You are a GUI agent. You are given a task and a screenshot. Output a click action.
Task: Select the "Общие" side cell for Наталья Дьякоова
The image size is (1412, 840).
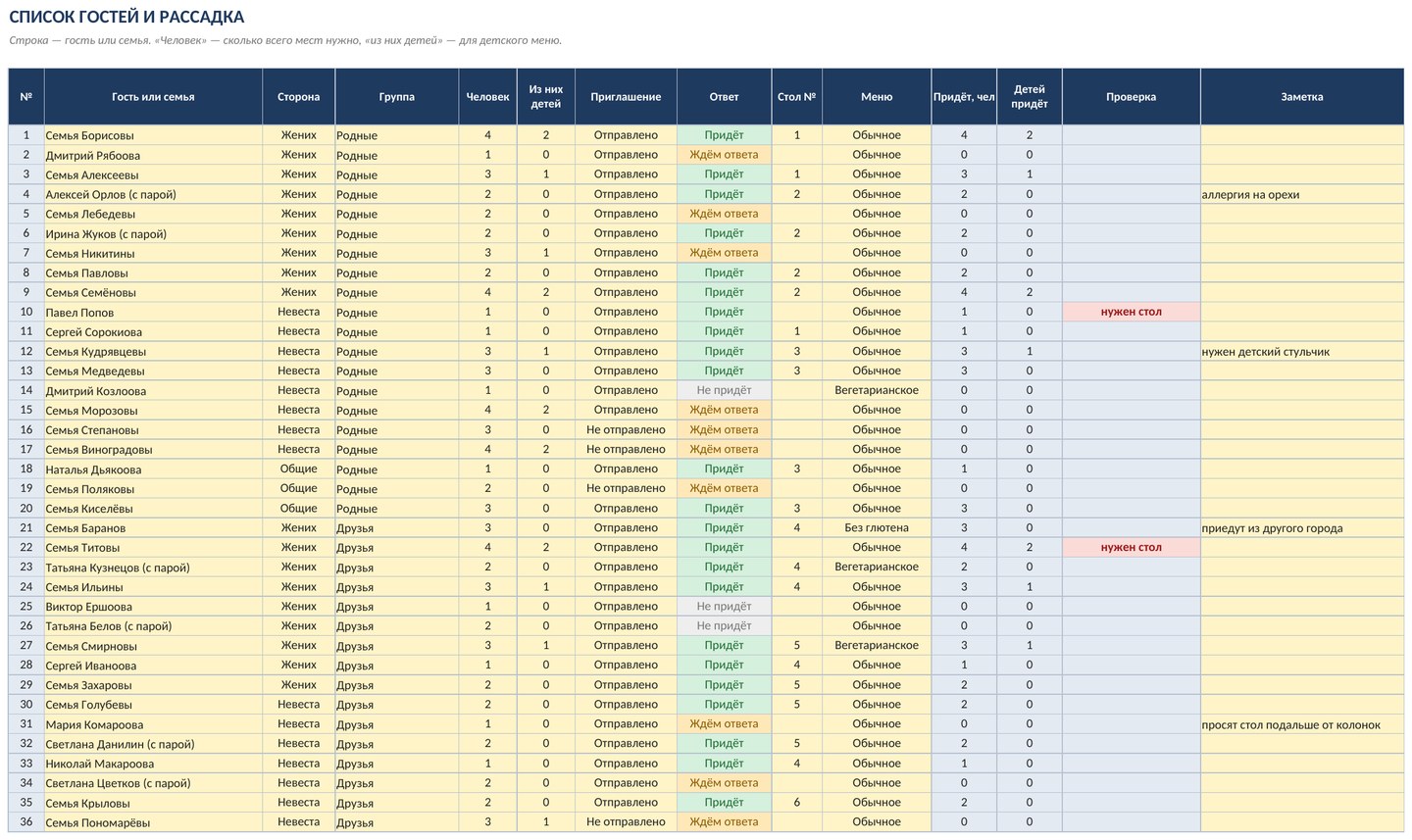click(x=298, y=469)
